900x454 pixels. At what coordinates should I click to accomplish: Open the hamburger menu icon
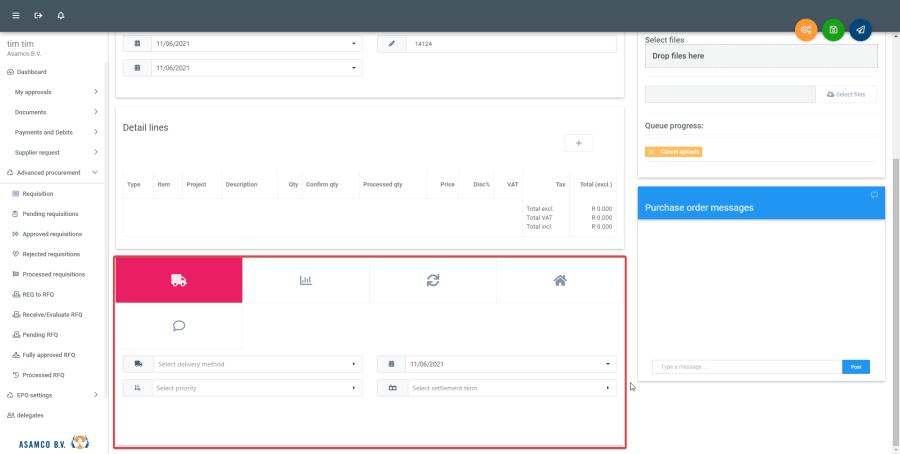tap(15, 16)
